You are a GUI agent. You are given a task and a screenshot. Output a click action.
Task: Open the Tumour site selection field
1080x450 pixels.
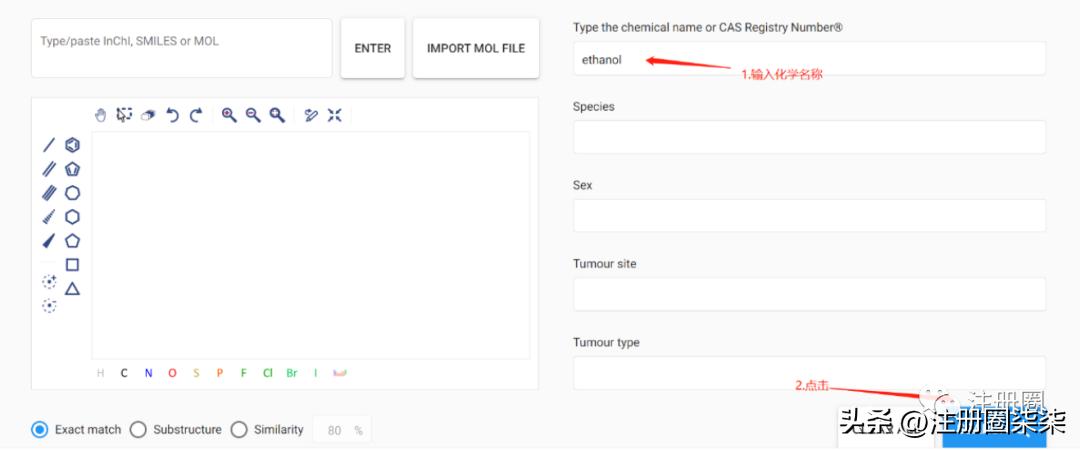(808, 294)
